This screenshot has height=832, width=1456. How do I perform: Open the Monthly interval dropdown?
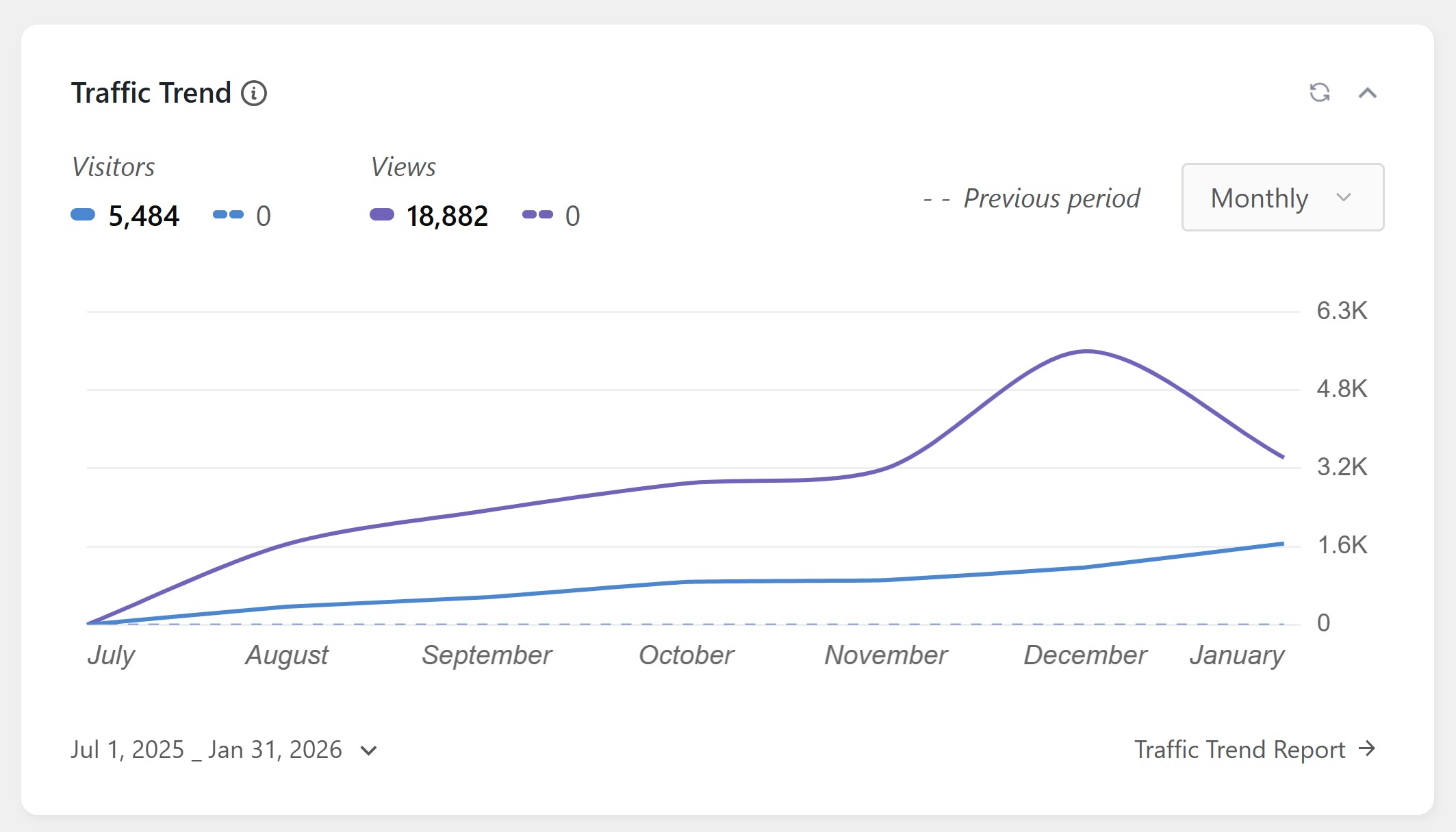(1282, 197)
